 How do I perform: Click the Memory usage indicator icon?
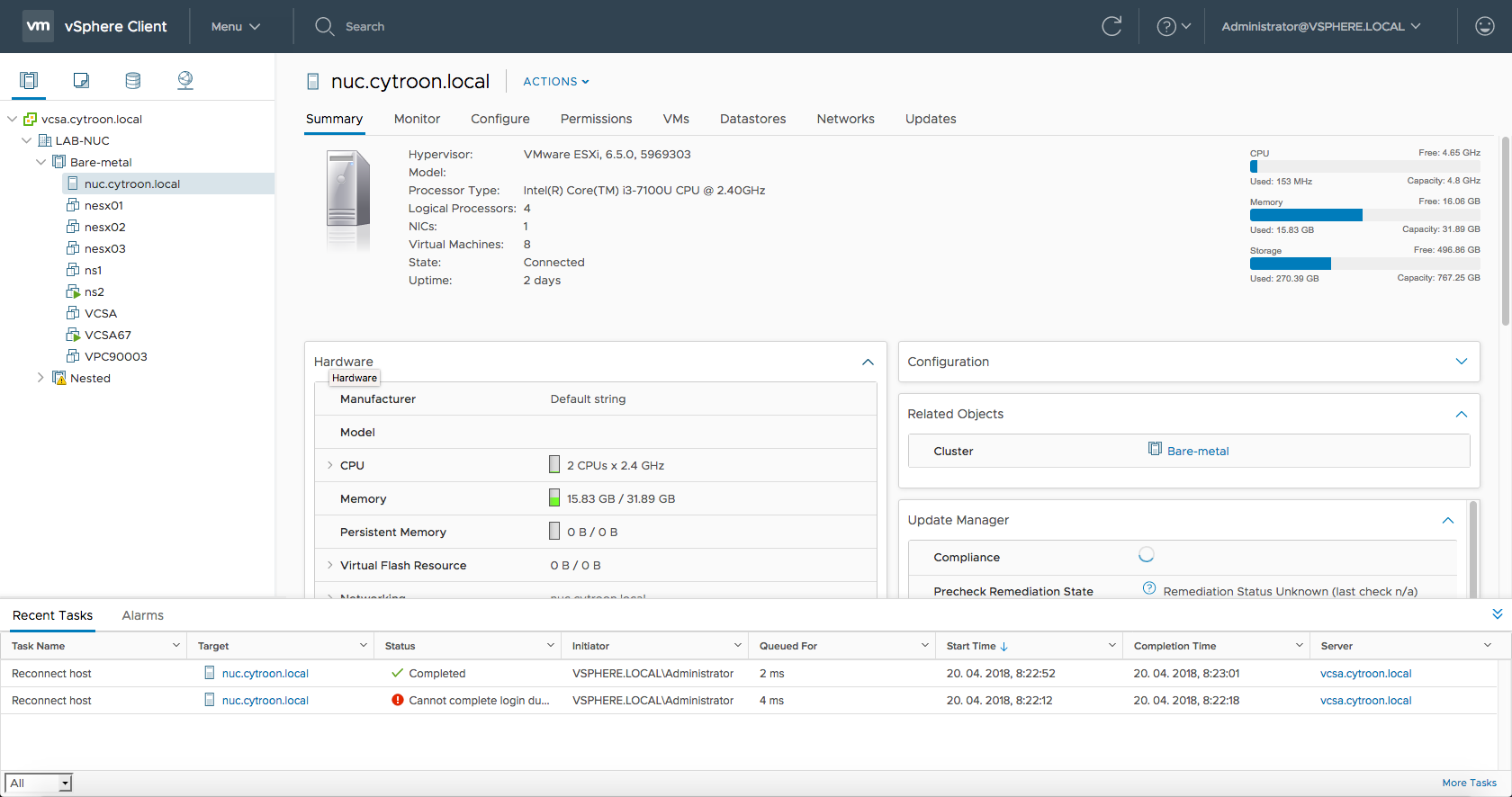click(554, 497)
